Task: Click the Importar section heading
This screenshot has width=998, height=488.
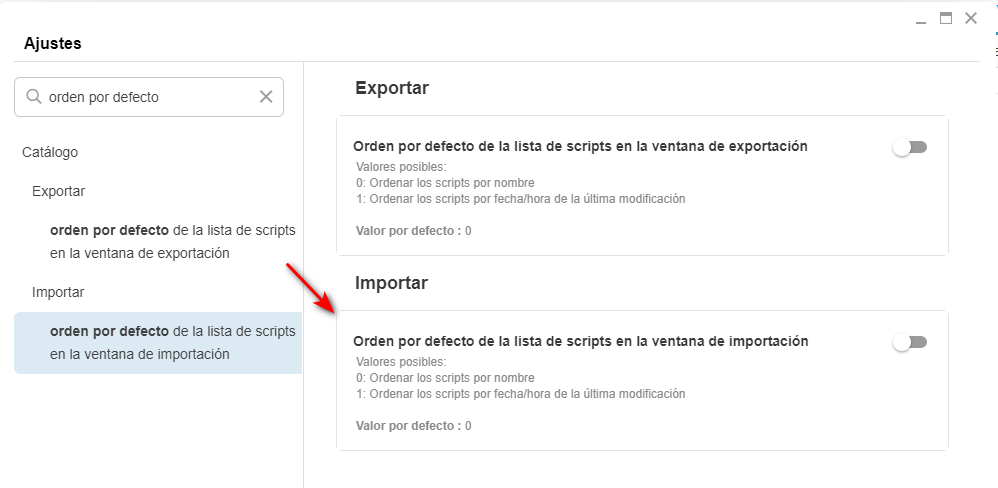Action: [391, 283]
